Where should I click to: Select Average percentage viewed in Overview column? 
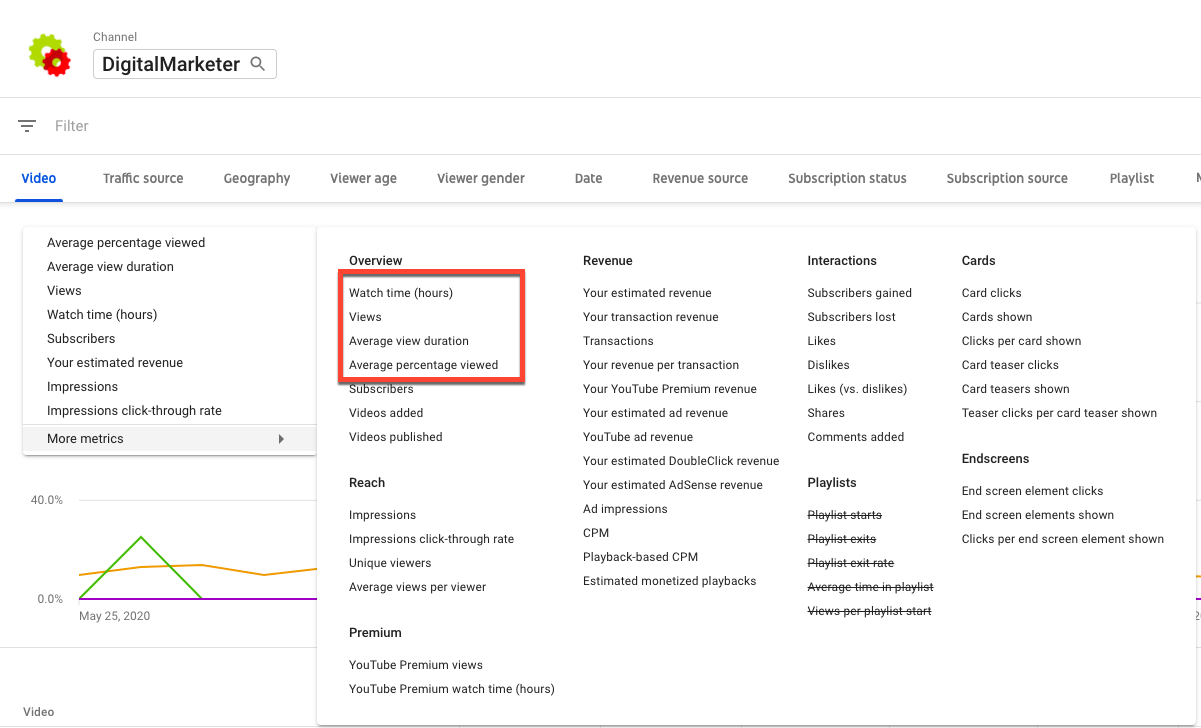click(423, 365)
